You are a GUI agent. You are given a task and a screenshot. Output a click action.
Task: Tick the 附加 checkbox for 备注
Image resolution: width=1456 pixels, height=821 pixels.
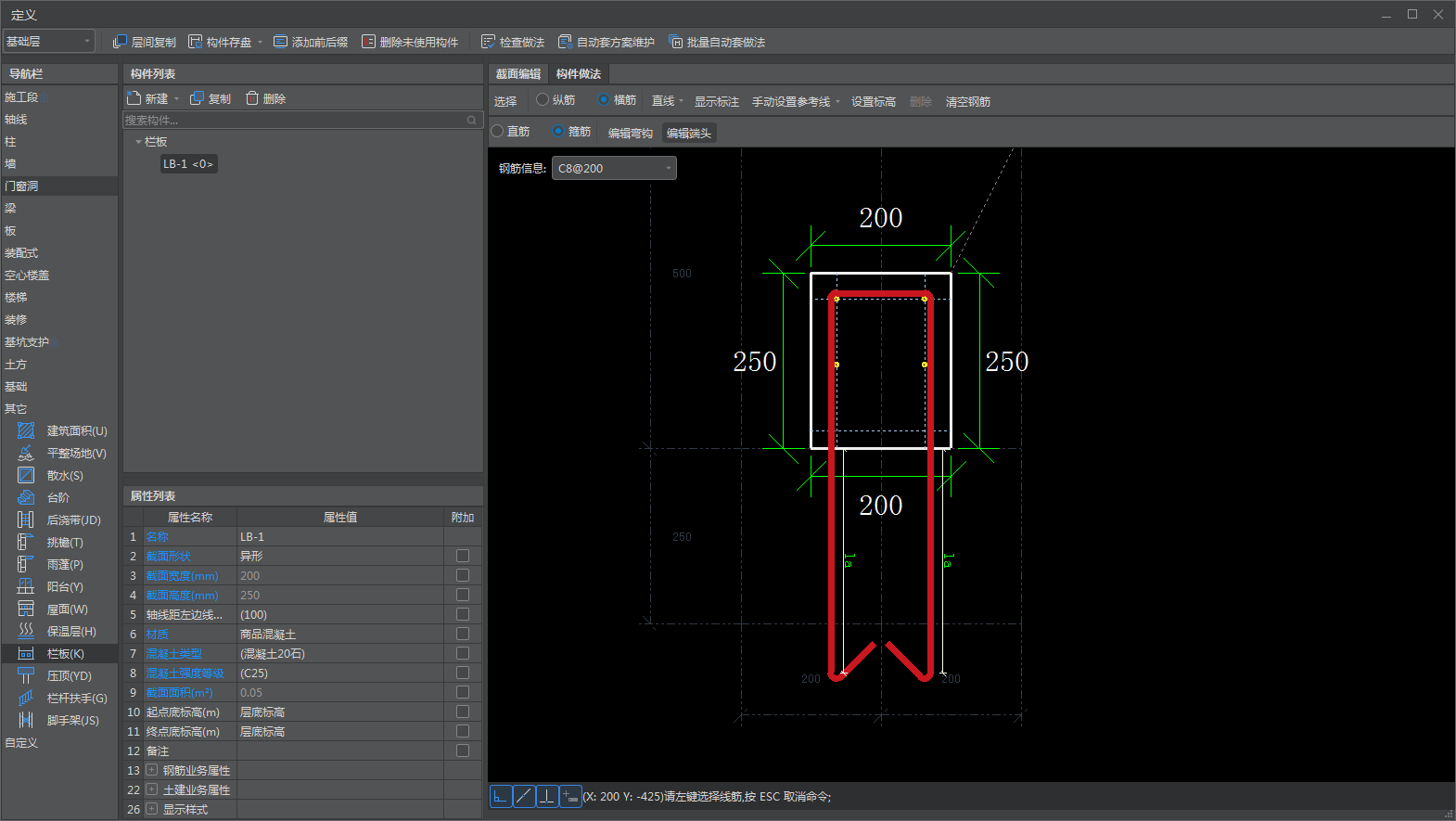[463, 750]
